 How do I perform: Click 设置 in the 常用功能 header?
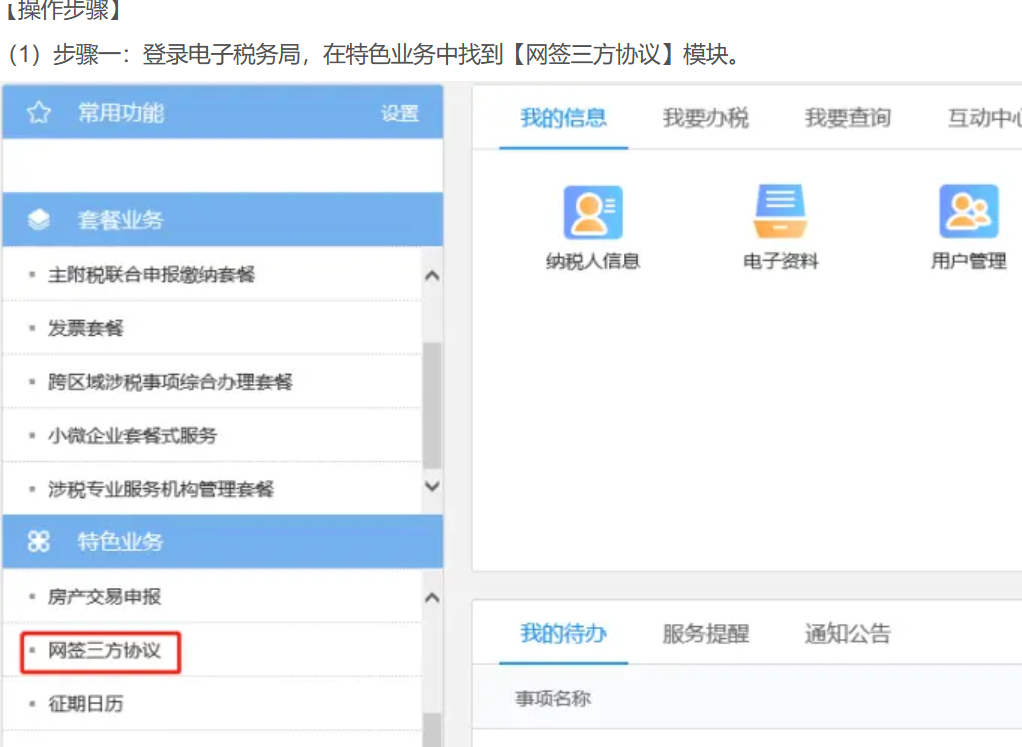pos(399,114)
